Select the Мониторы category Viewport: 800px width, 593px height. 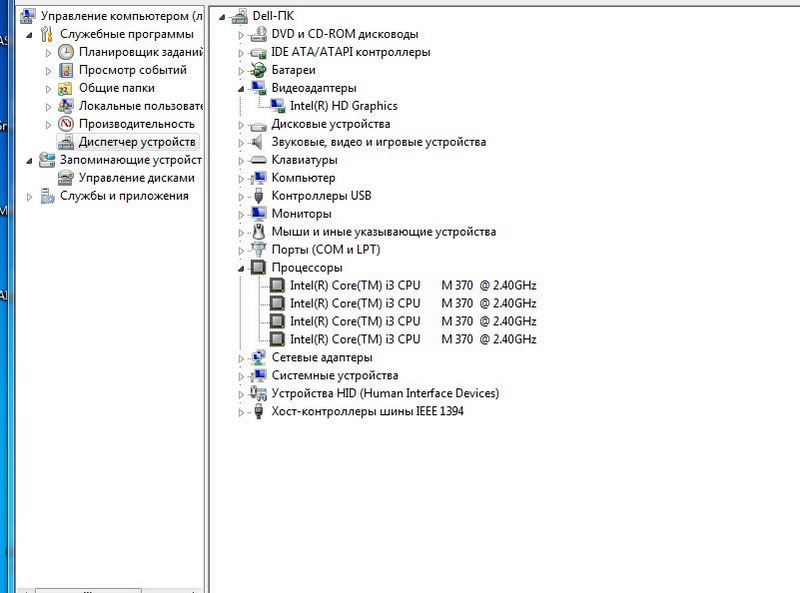pos(301,214)
